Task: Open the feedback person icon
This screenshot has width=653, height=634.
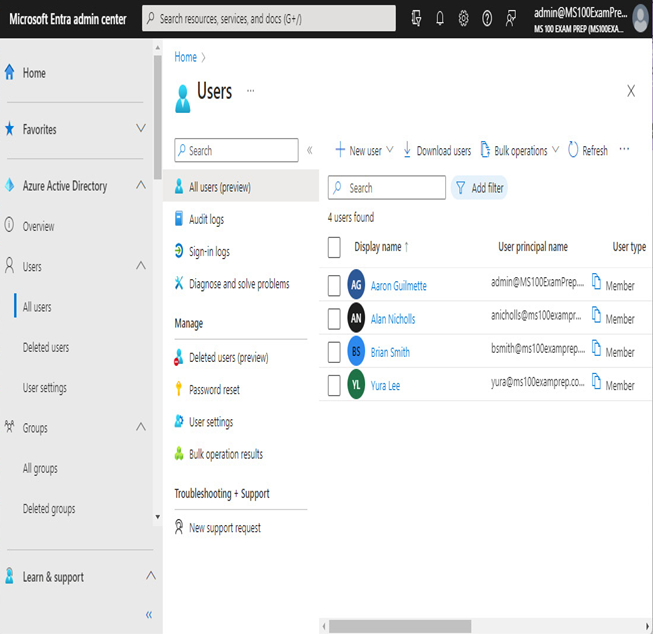Action: (510, 18)
